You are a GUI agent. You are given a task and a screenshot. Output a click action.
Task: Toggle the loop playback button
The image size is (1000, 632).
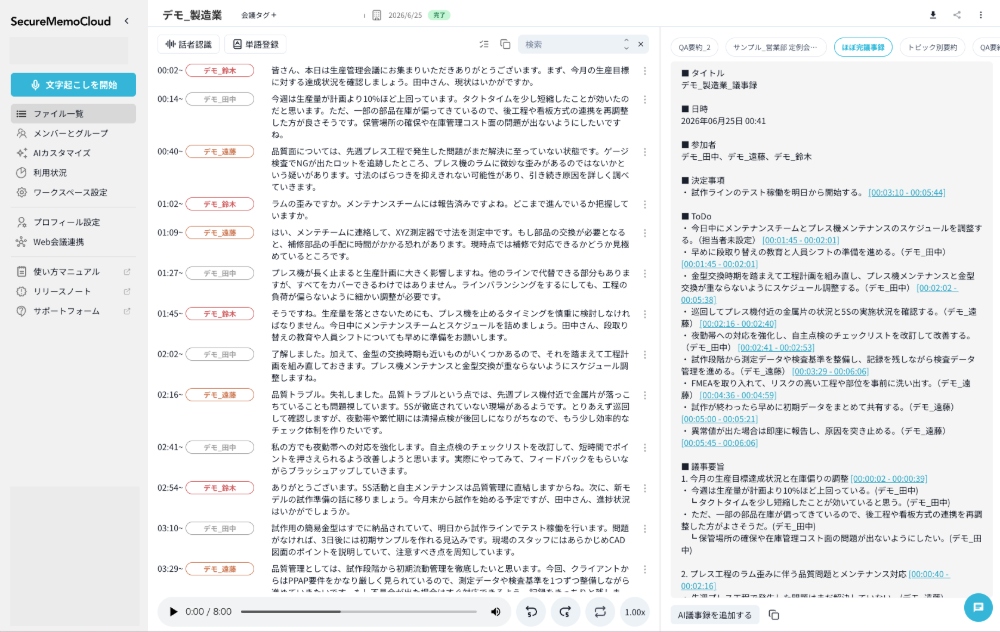599,612
